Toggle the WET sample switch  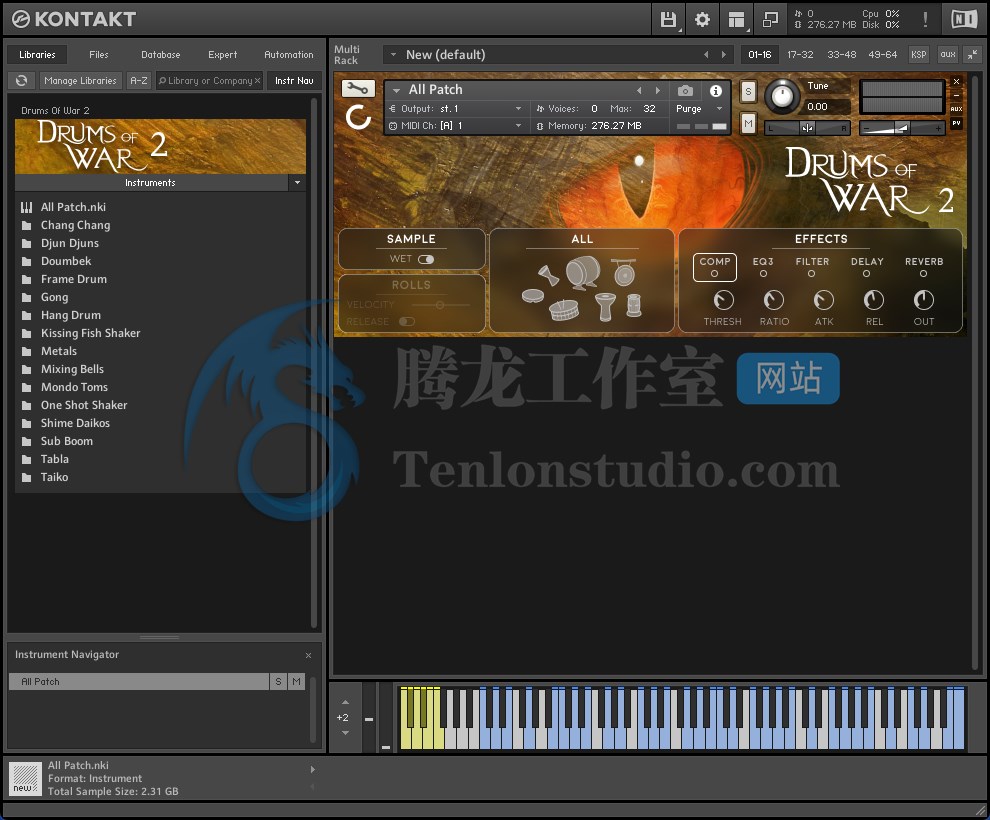(426, 259)
